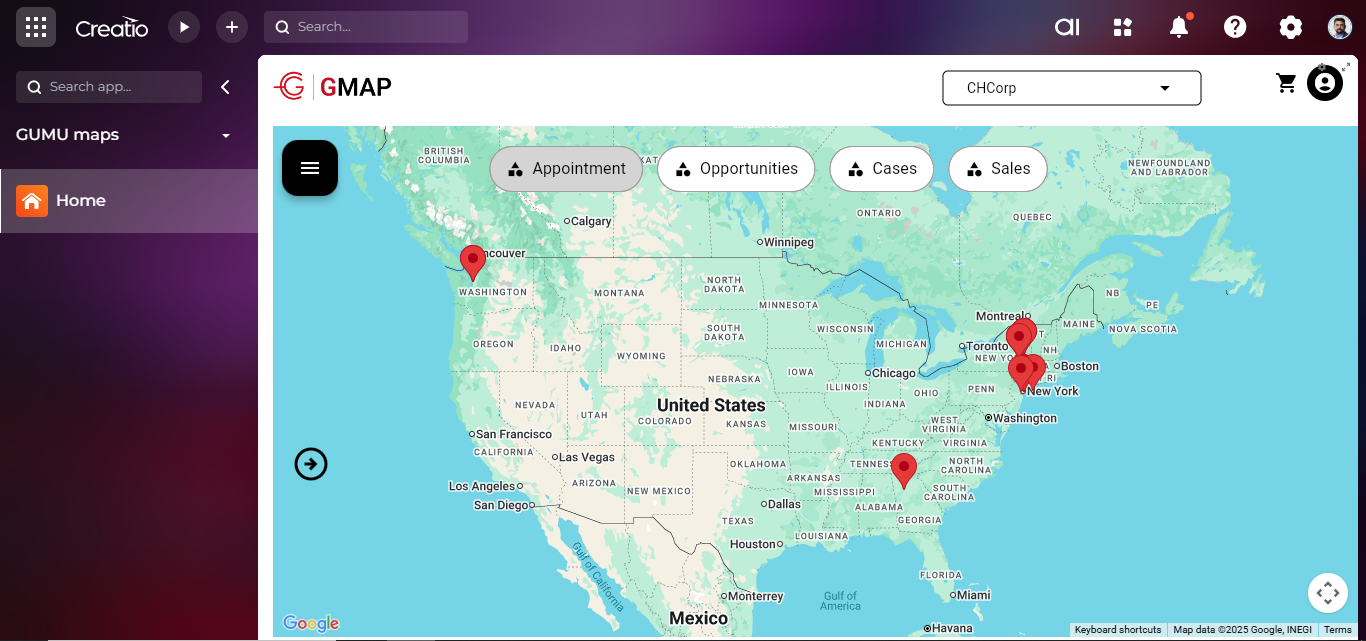Click the red pin near Vancouver
This screenshot has height=641, width=1366.
[472, 262]
